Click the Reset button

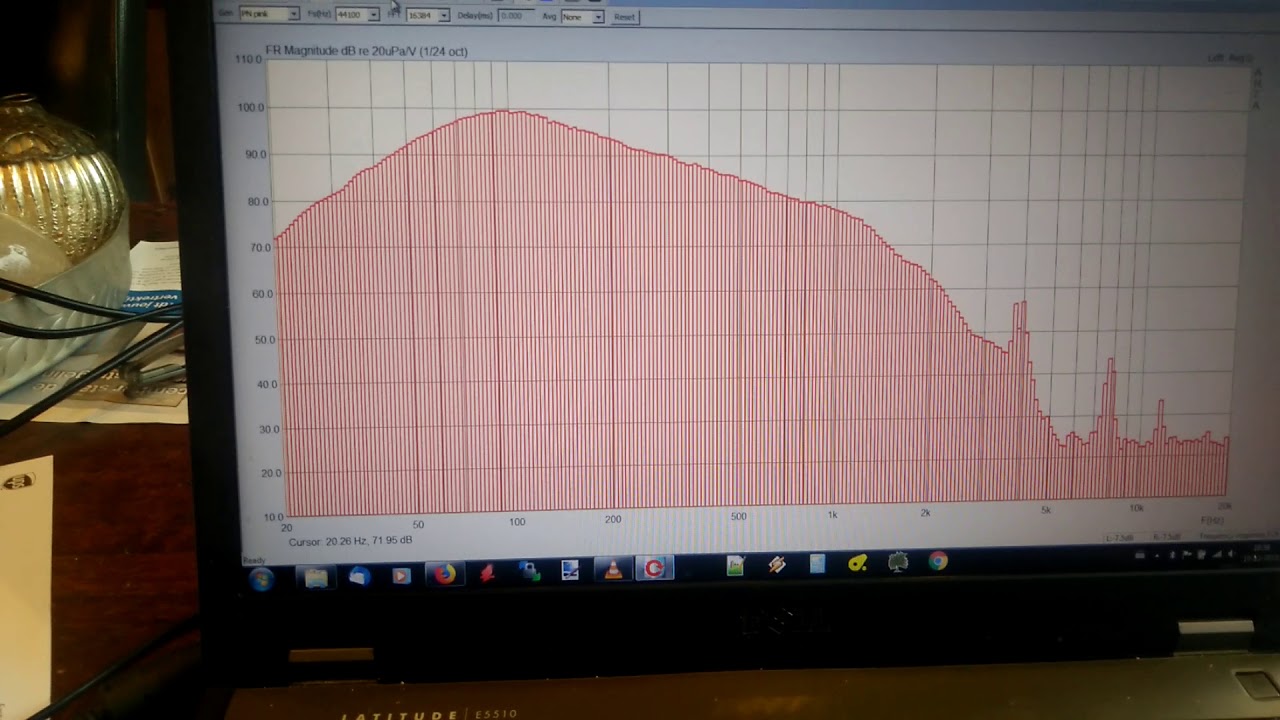(x=624, y=18)
